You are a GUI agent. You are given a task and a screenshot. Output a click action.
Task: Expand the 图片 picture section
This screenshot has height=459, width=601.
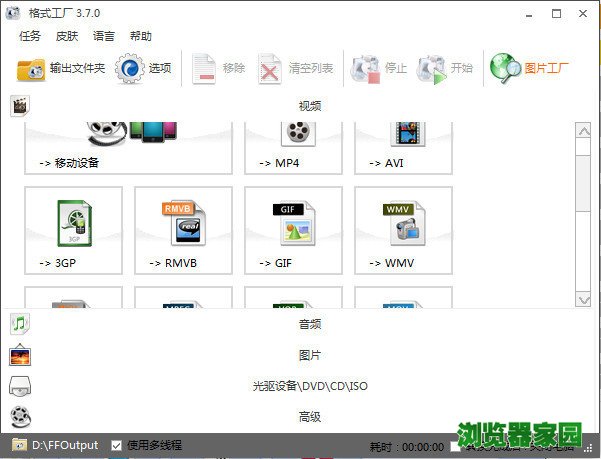pyautogui.click(x=310, y=355)
